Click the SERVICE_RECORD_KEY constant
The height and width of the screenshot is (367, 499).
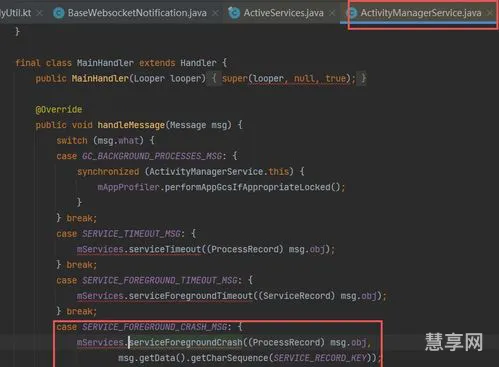pos(320,358)
